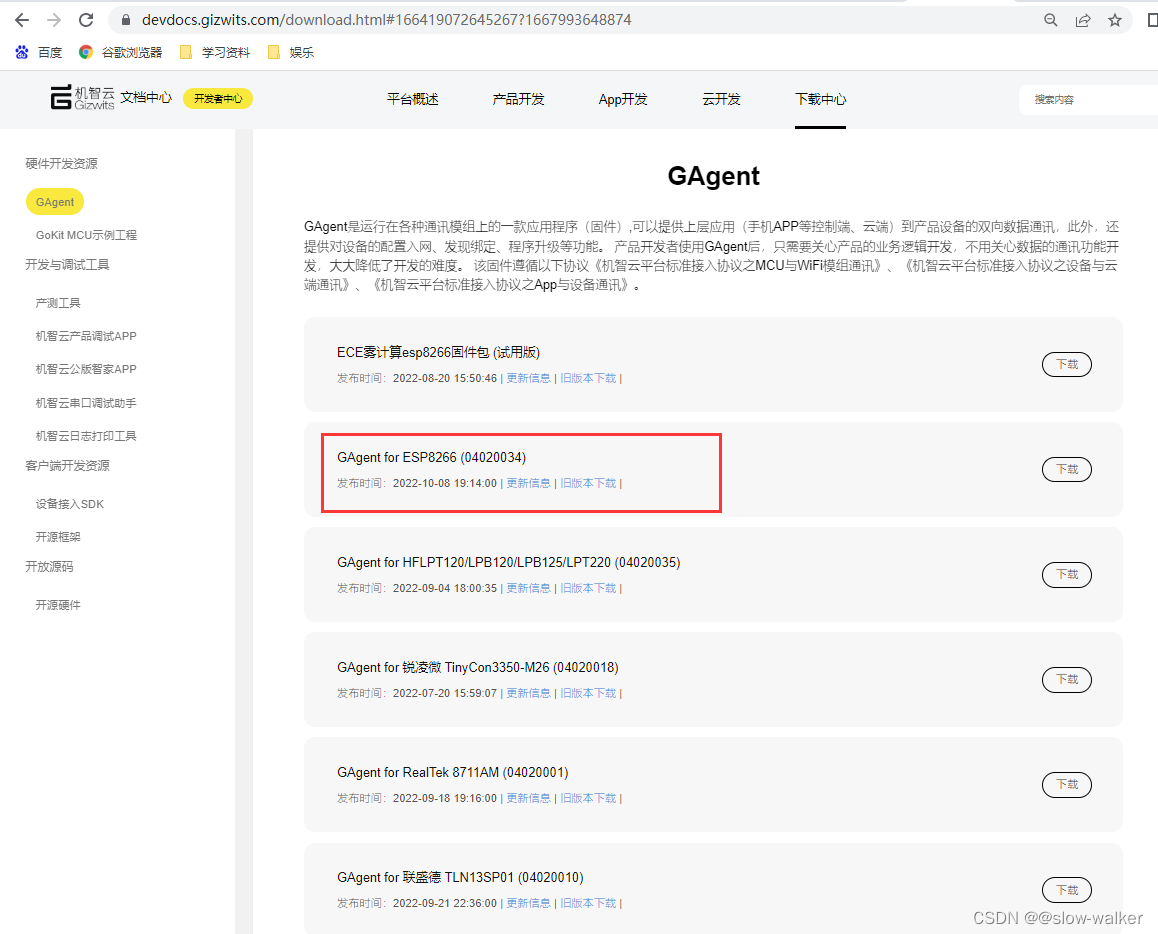1158x934 pixels.
Task: Reload the page with refresh icon
Action: coord(86,20)
